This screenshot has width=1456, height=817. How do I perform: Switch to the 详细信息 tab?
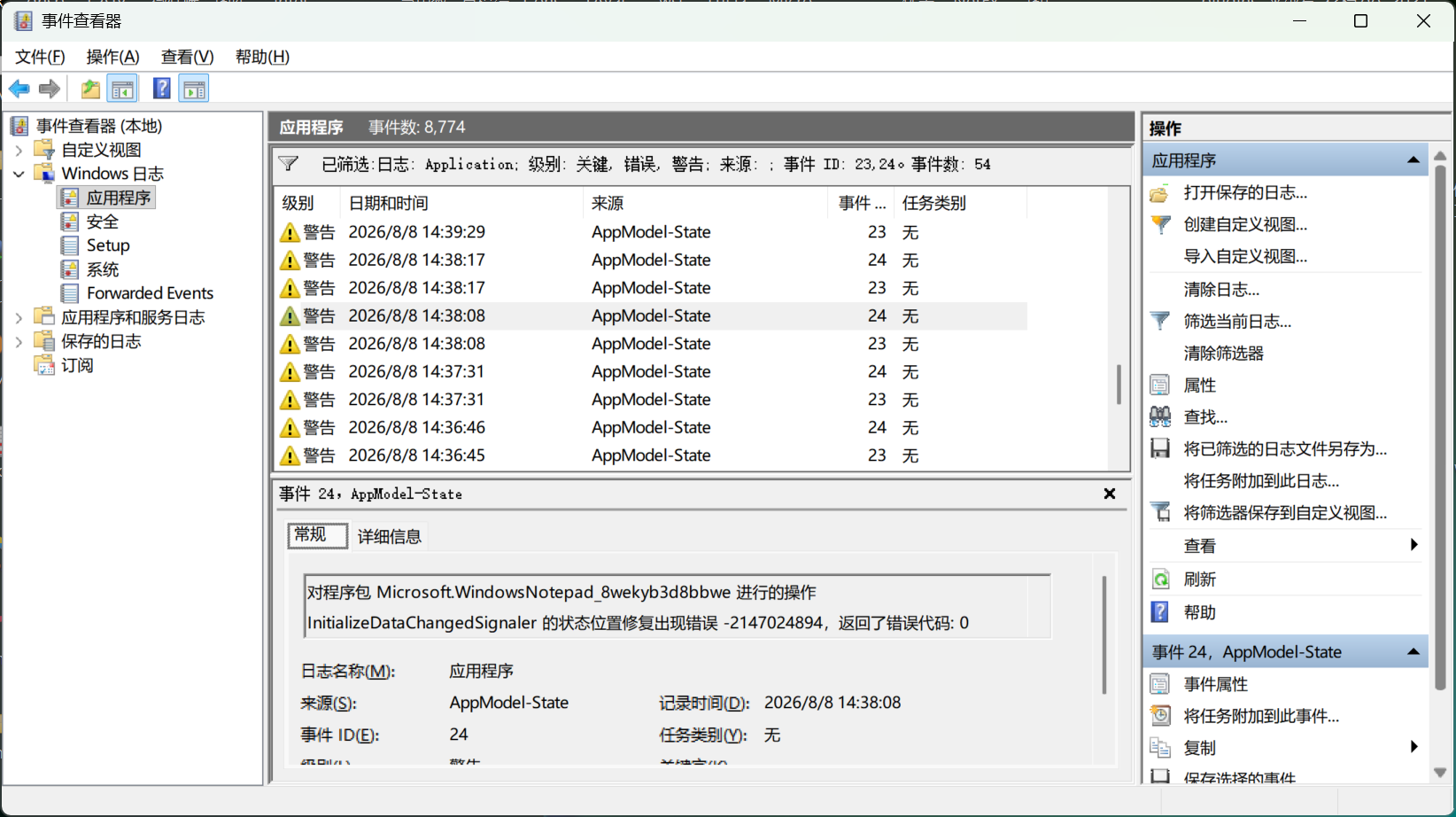(x=390, y=536)
